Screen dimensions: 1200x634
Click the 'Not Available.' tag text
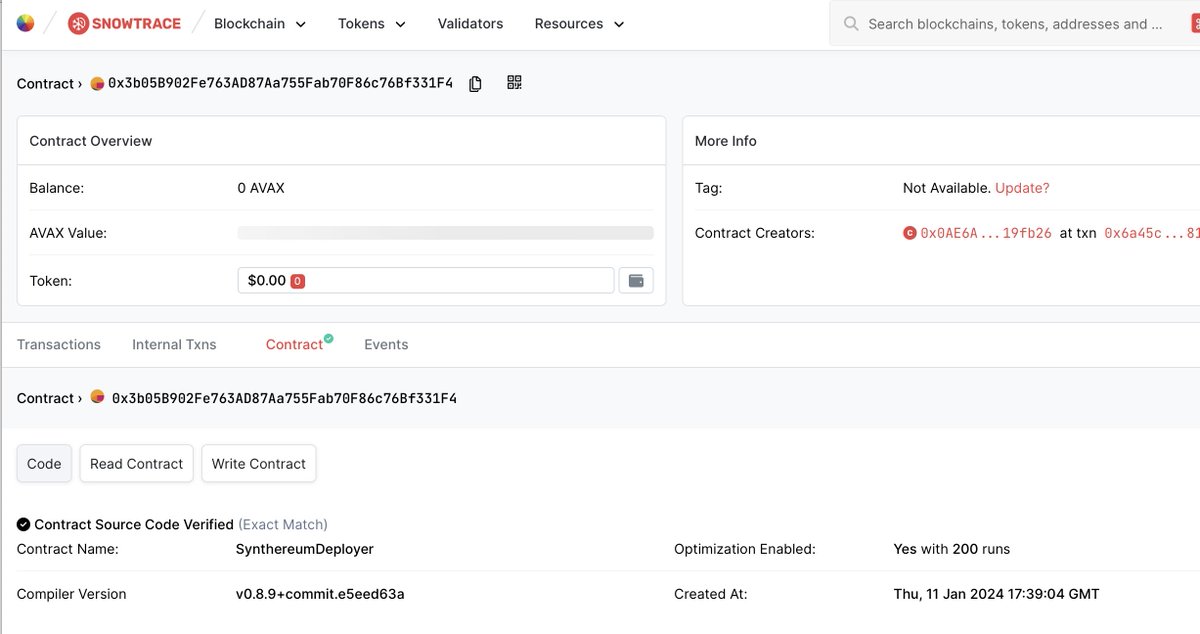[947, 188]
